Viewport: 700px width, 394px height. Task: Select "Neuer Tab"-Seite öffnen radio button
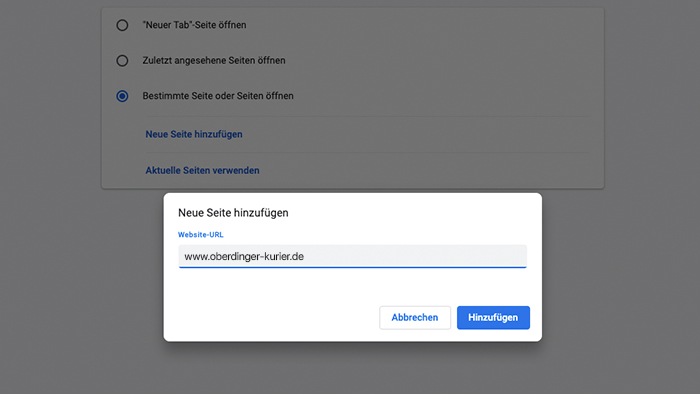[x=122, y=25]
